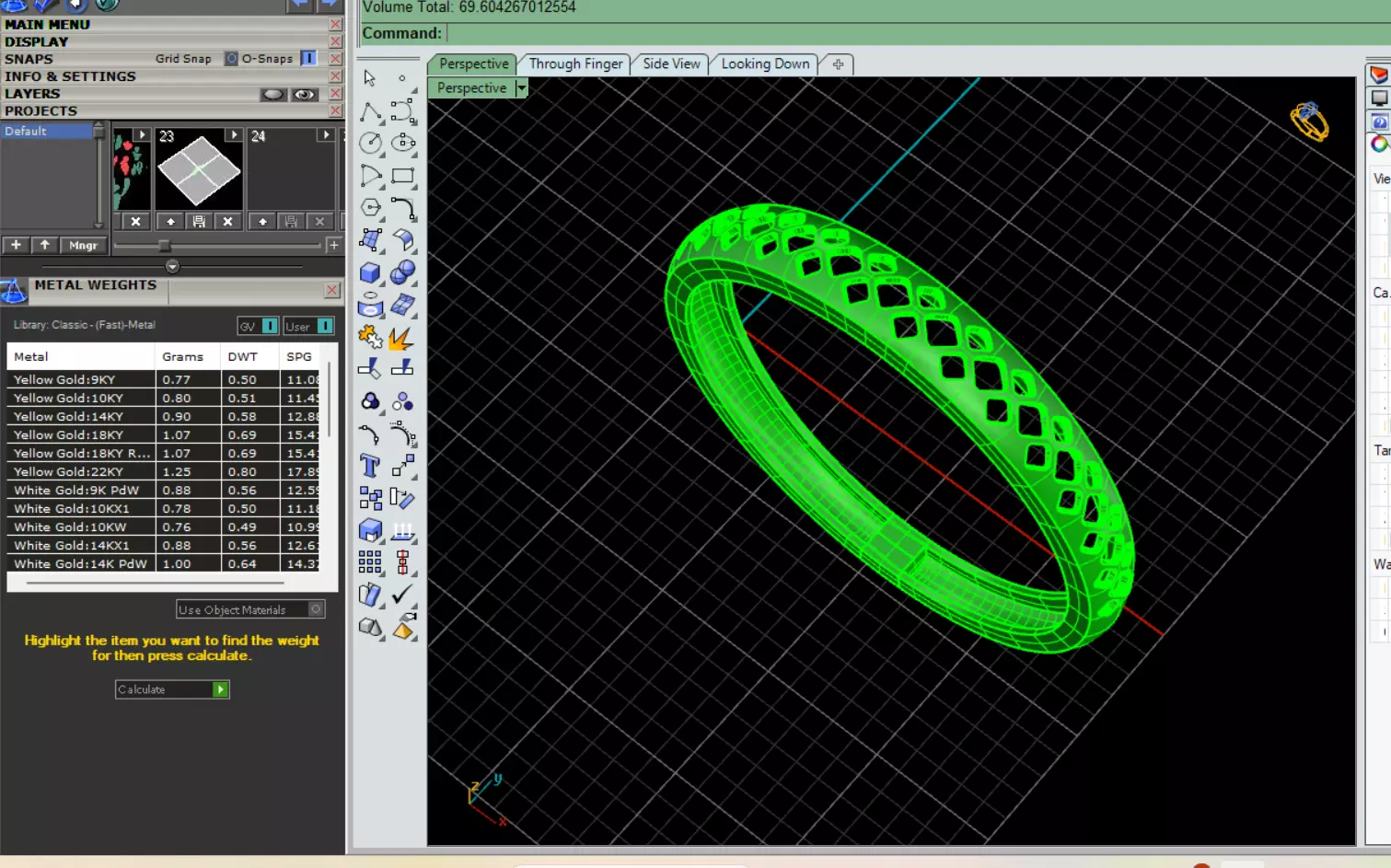
Task: Expand project 23 arrow menu
Action: click(235, 135)
